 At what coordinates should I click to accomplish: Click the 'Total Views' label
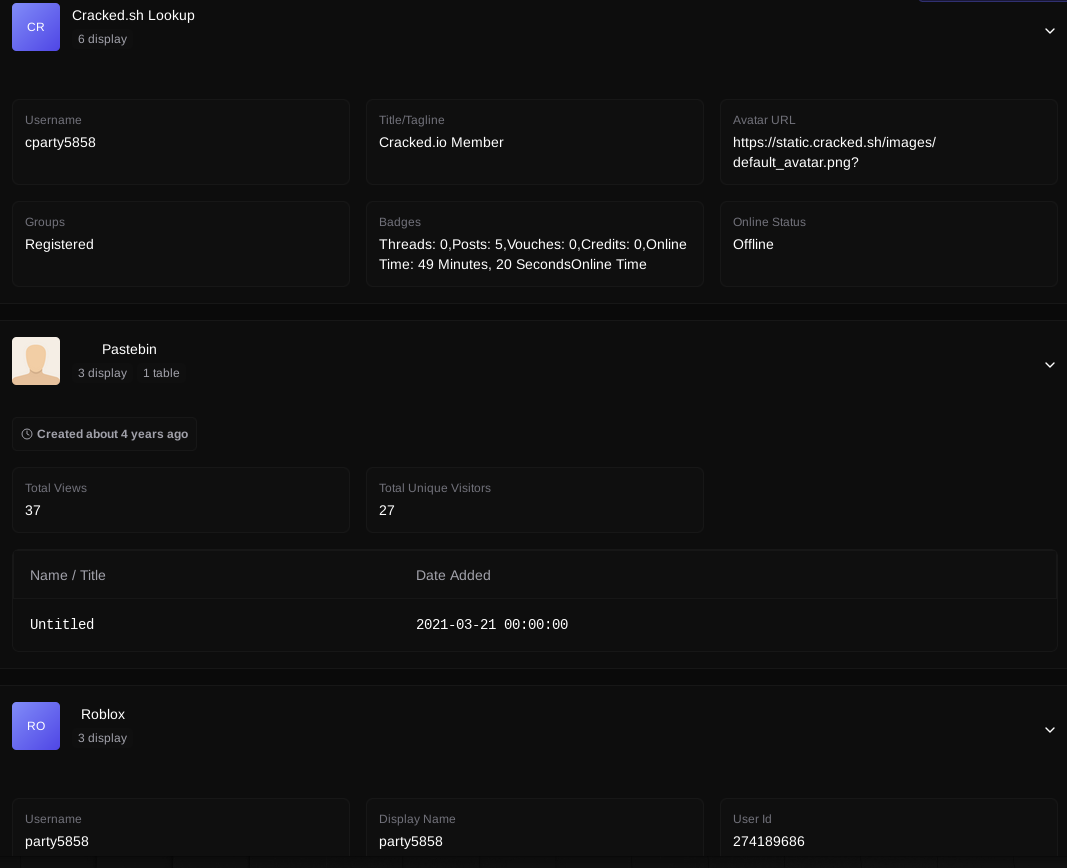click(x=56, y=488)
